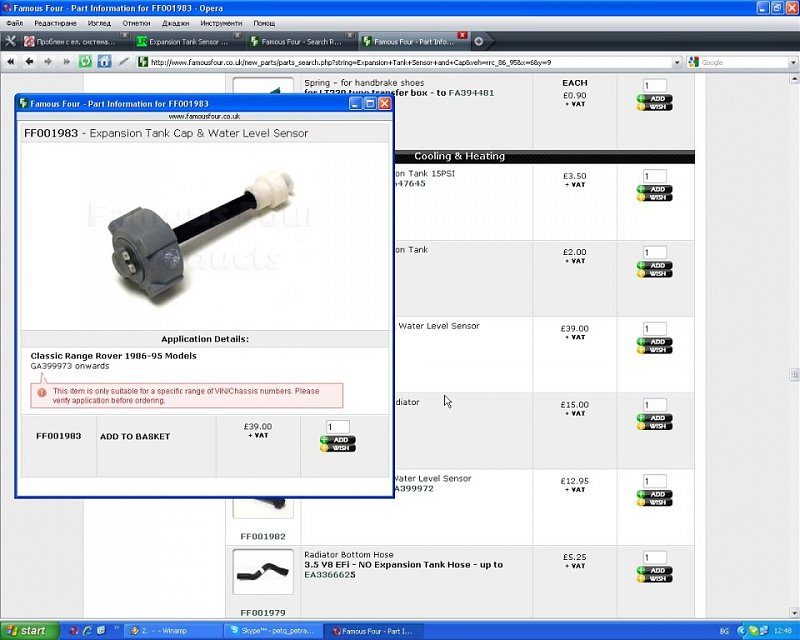Add the £12.95 water level sensor to basket

coord(655,494)
